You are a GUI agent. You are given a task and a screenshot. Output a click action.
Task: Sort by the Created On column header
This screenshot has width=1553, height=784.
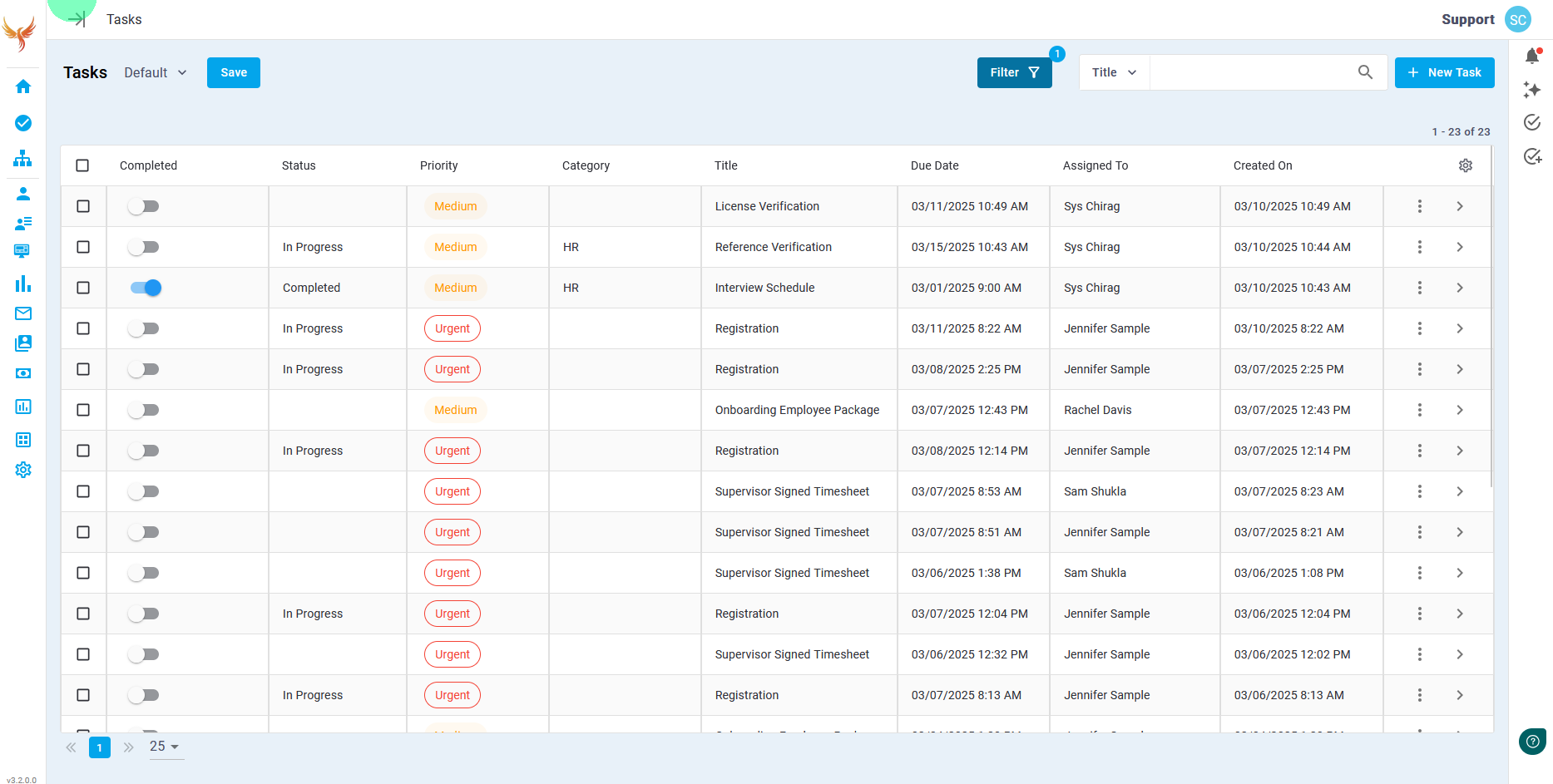click(1262, 165)
